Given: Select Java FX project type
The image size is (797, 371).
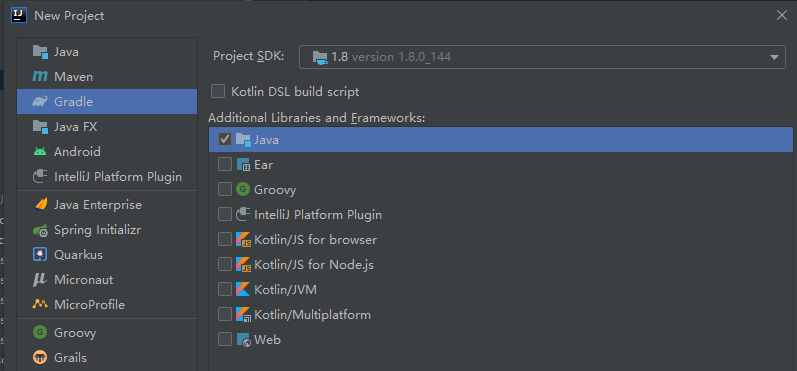Looking at the screenshot, I should 107,127.
